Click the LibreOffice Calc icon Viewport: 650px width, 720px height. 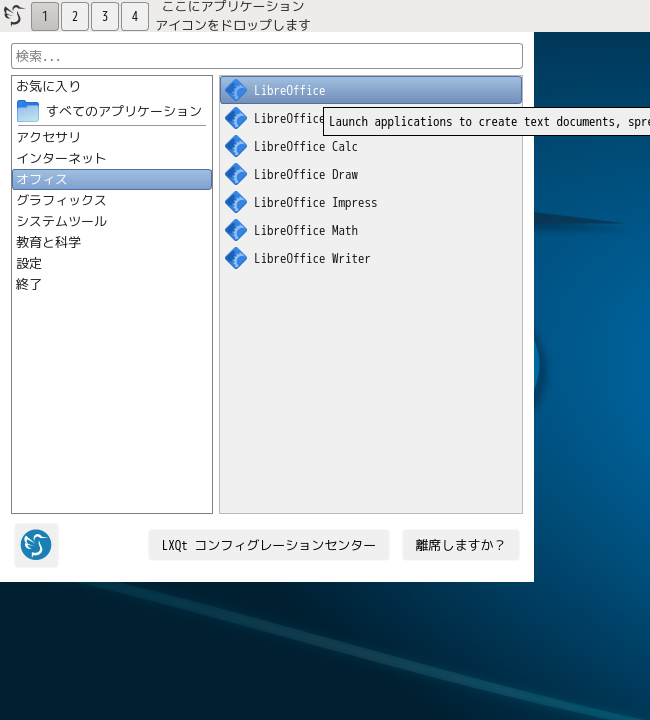236,146
